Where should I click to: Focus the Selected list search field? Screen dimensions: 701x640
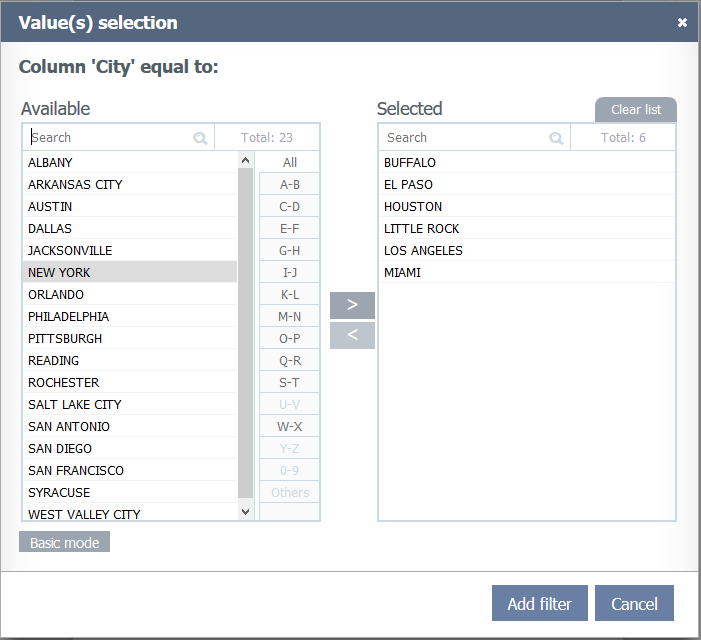coord(465,138)
